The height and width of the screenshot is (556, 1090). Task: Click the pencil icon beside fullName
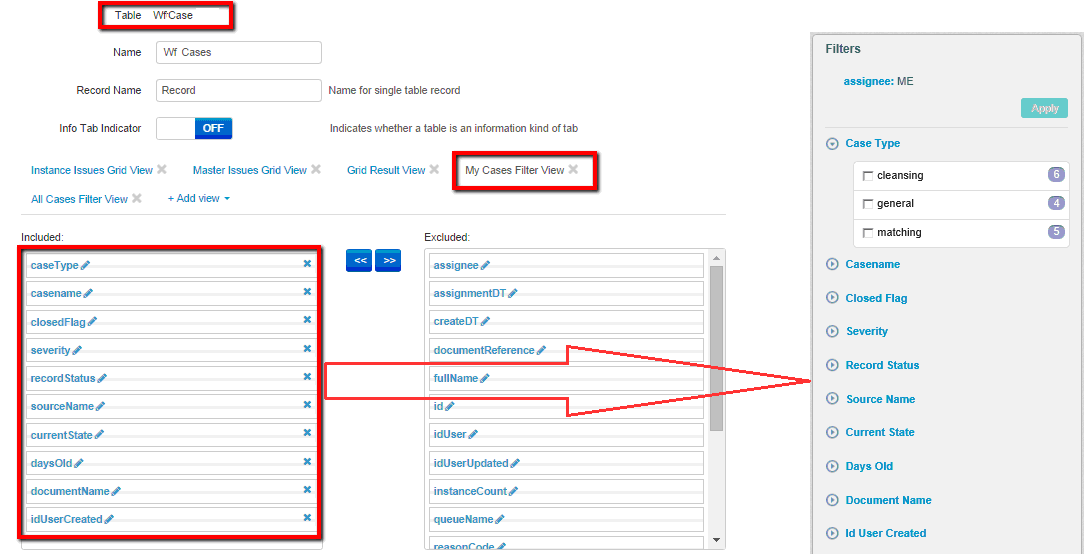[x=485, y=378]
